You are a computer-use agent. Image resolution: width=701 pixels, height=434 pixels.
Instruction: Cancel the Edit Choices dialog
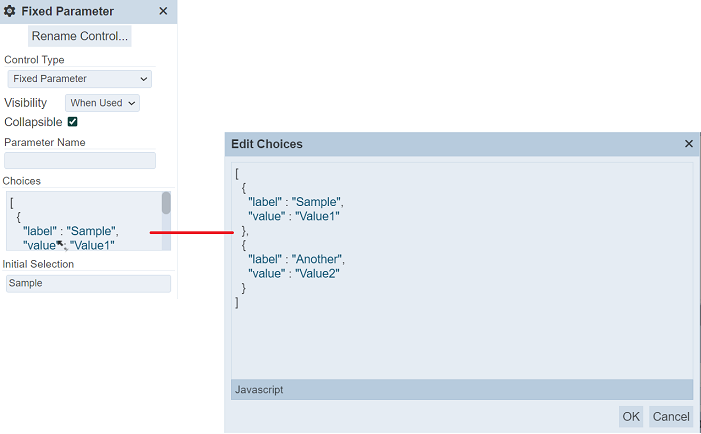670,417
